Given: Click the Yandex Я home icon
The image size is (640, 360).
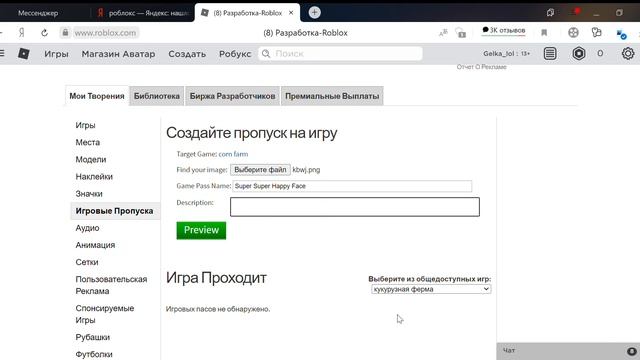Looking at the screenshot, I should [x=22, y=33].
